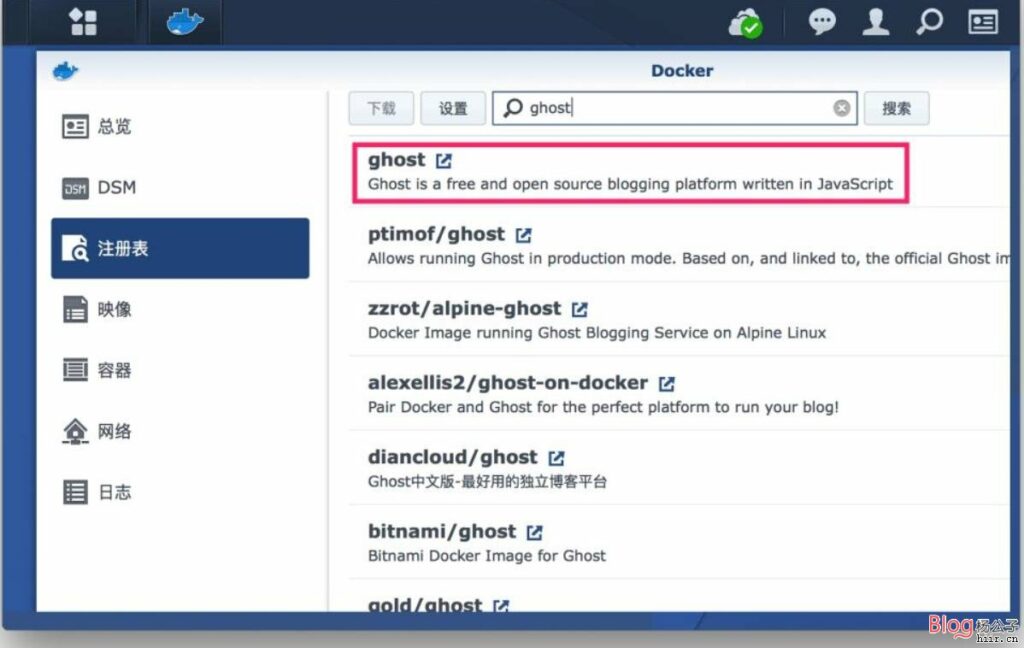
Task: Click magnifier icon inside search field
Action: [x=513, y=108]
